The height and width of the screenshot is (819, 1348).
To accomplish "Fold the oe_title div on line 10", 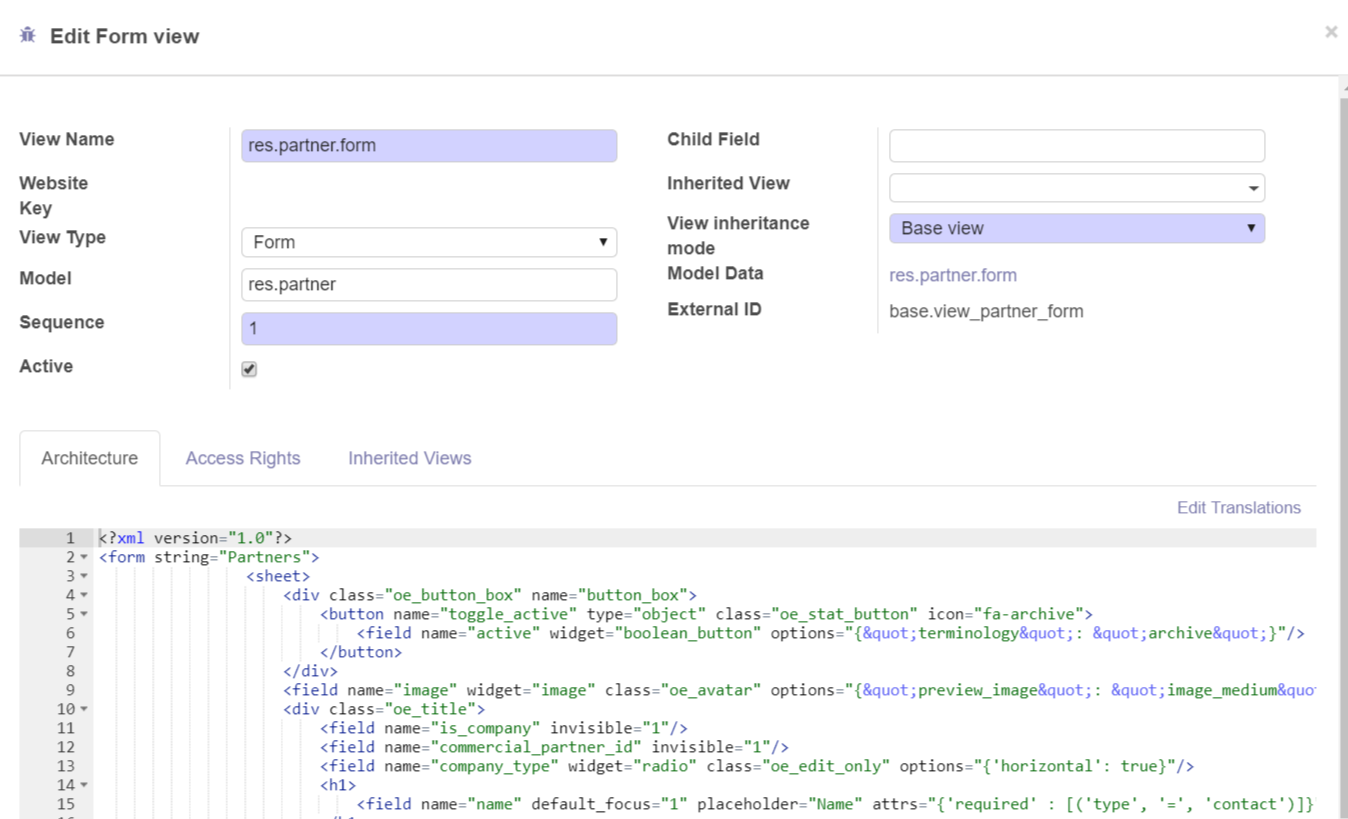I will (x=84, y=710).
